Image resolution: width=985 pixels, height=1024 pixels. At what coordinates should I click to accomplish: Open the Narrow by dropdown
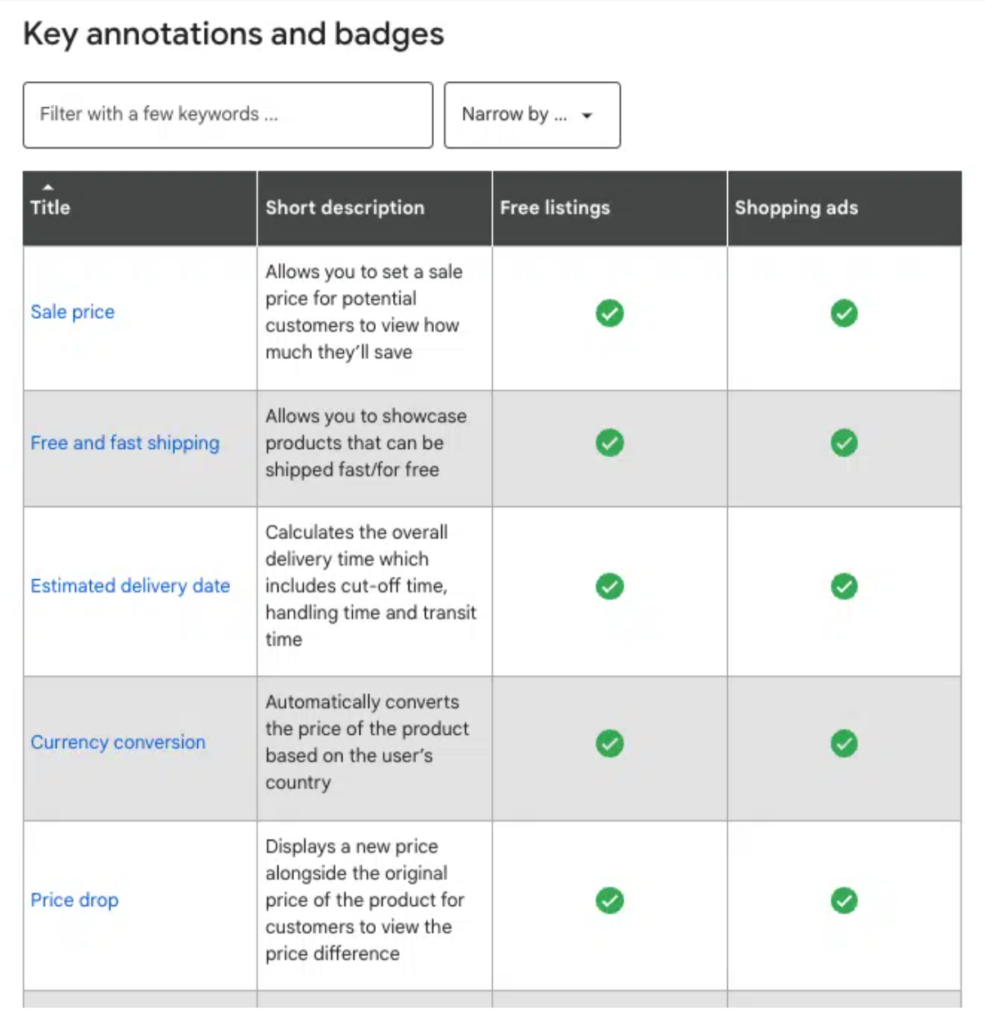(531, 115)
